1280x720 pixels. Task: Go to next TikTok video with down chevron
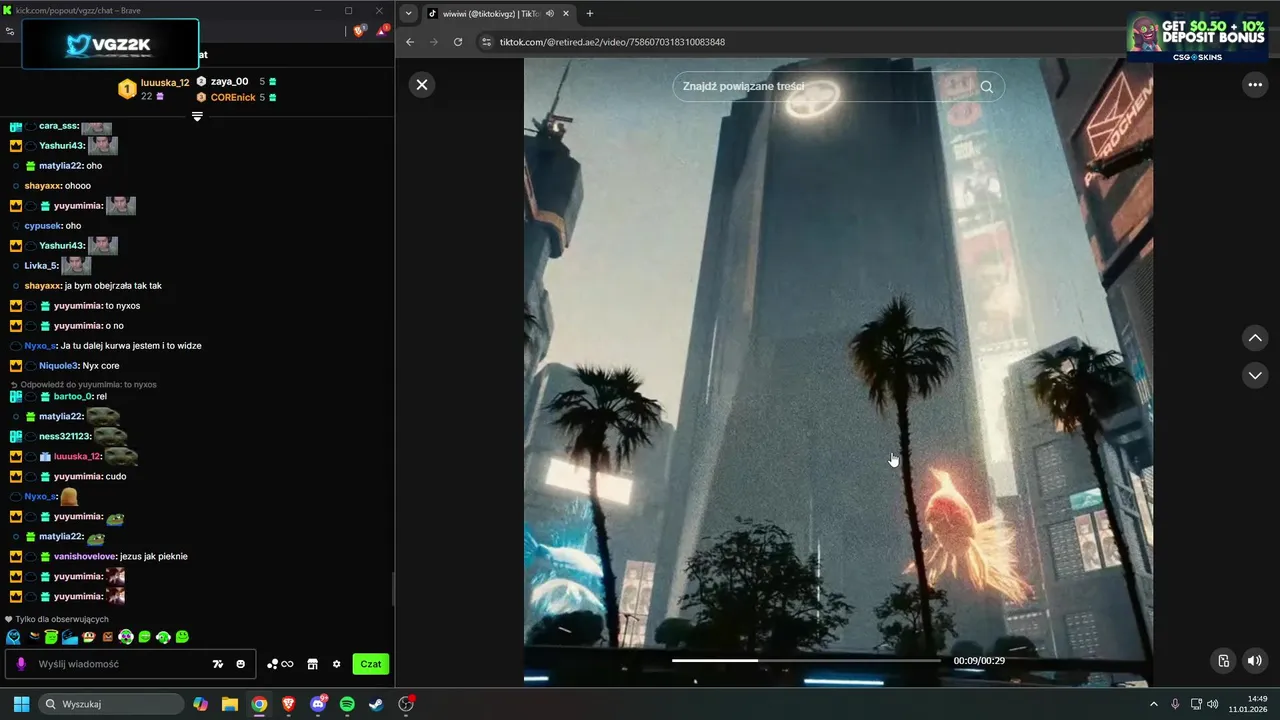tap(1255, 375)
